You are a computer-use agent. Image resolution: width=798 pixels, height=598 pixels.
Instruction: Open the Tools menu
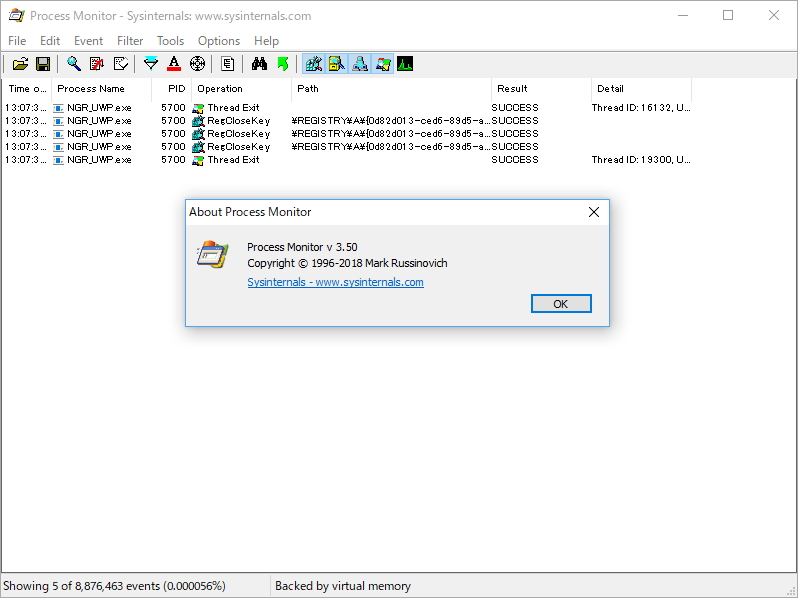[x=170, y=41]
